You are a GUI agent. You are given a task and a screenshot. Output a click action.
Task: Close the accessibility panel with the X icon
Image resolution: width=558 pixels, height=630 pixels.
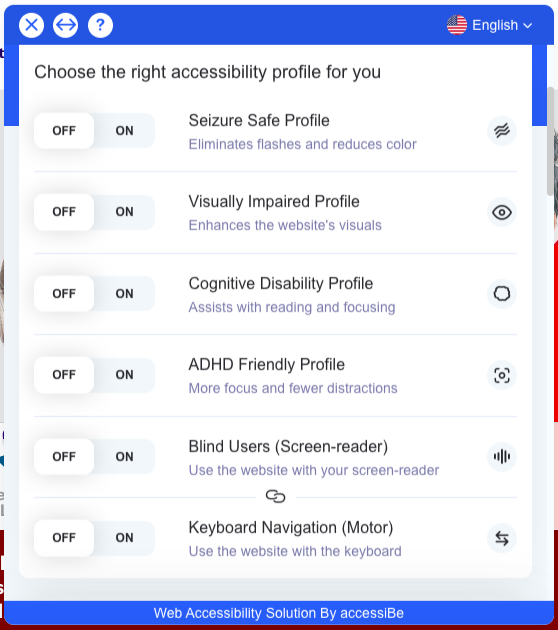point(31,25)
